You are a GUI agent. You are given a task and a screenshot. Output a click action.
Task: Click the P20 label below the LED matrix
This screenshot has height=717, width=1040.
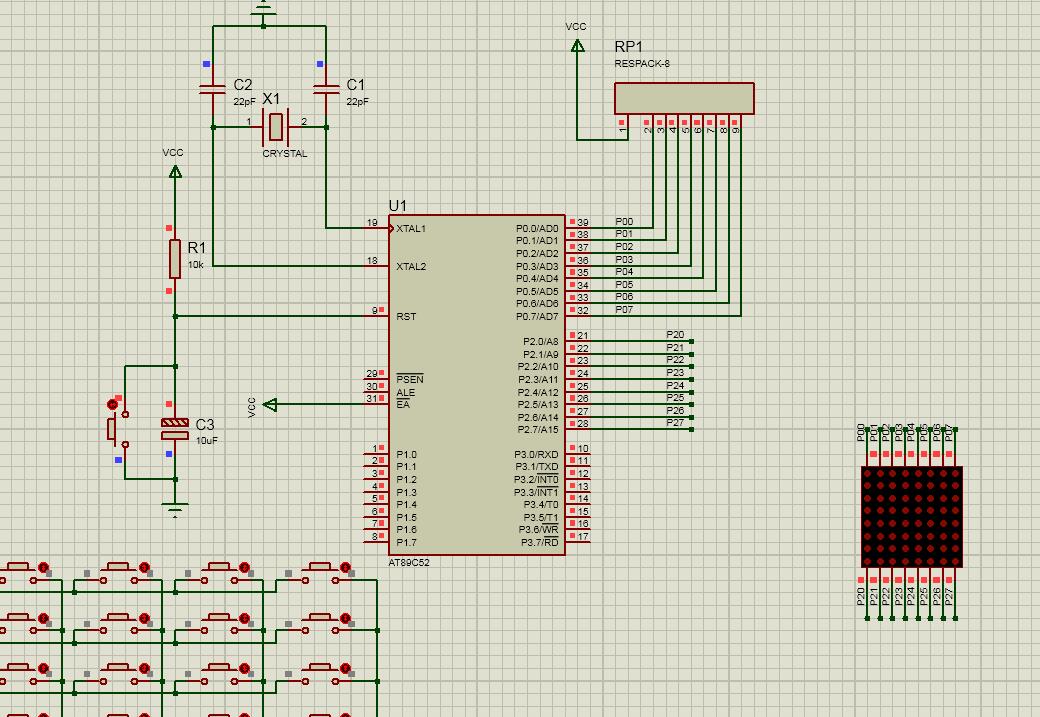coord(861,596)
